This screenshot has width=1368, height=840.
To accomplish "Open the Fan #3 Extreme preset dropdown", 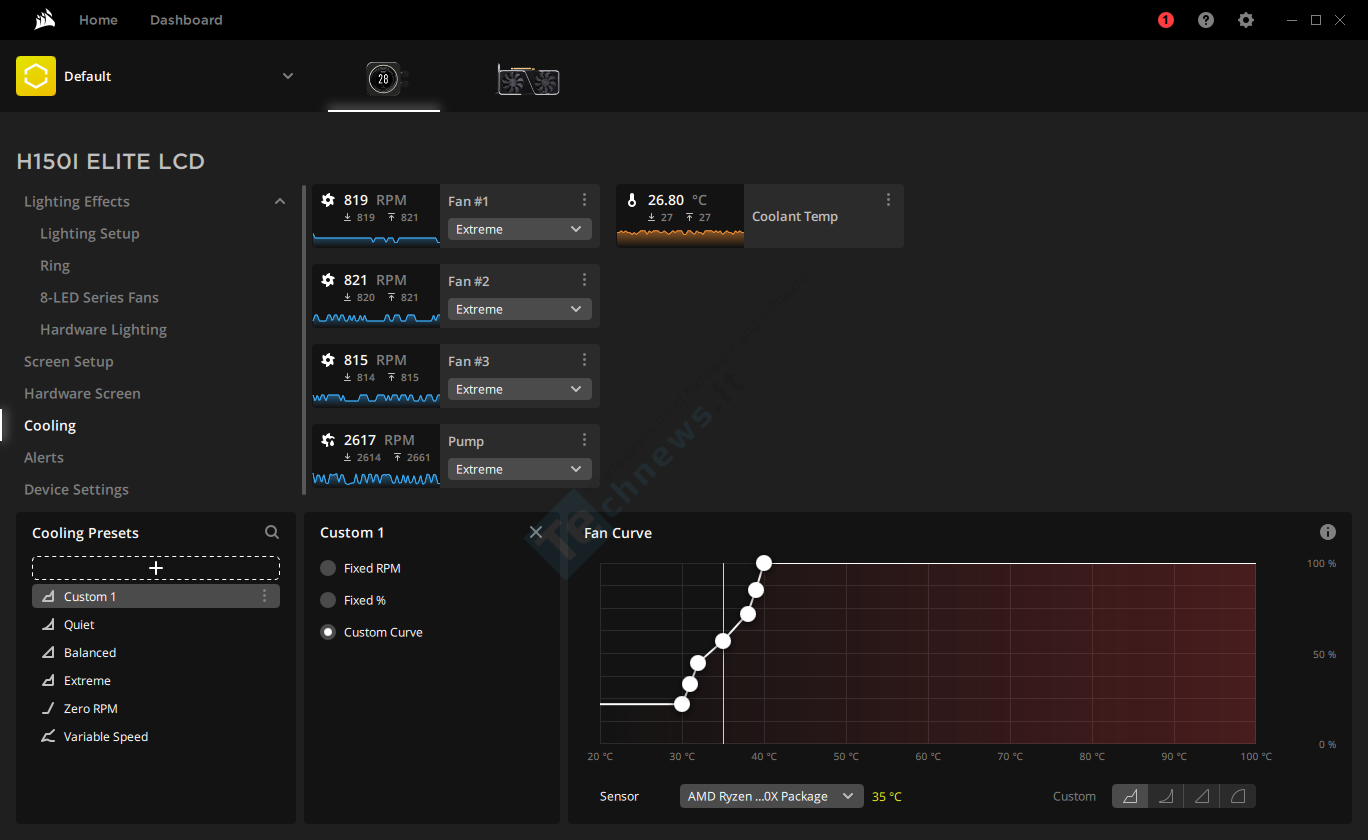I will (x=520, y=389).
